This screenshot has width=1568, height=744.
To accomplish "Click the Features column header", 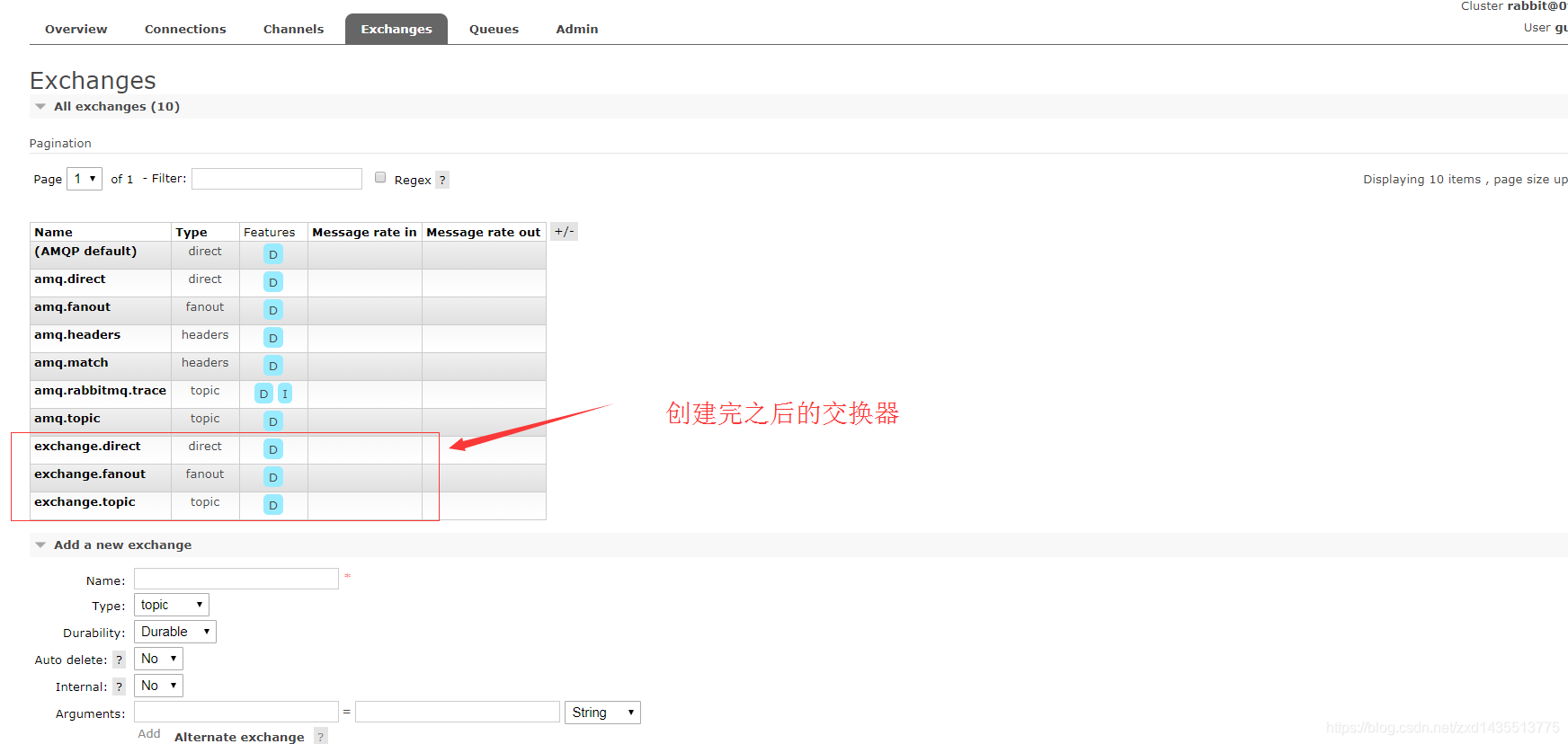I will pyautogui.click(x=270, y=232).
